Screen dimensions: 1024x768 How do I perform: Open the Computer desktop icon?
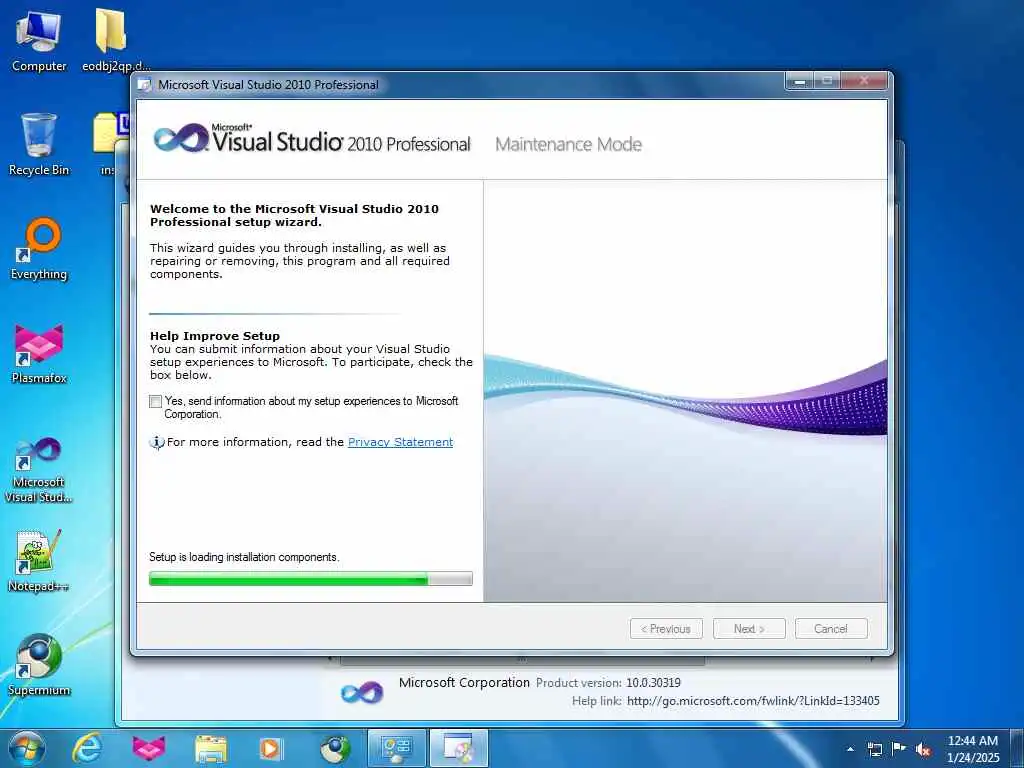[x=39, y=40]
